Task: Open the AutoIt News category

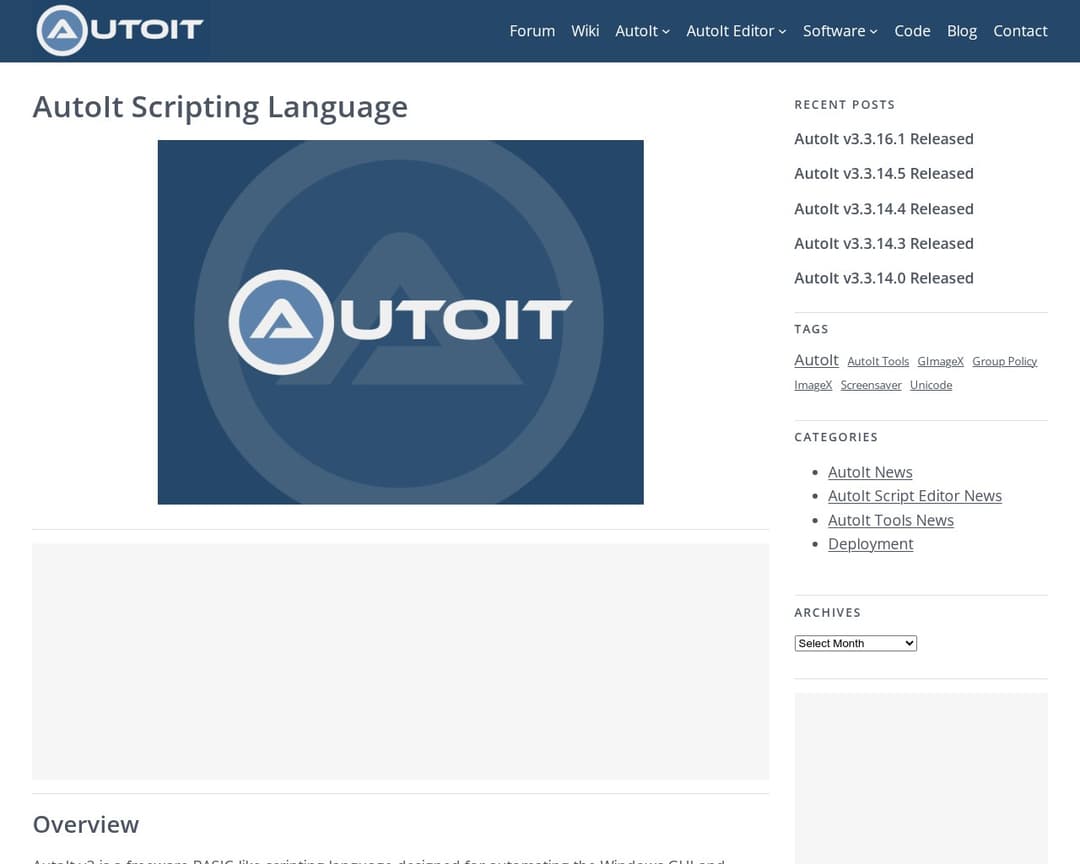Action: pyautogui.click(x=870, y=471)
